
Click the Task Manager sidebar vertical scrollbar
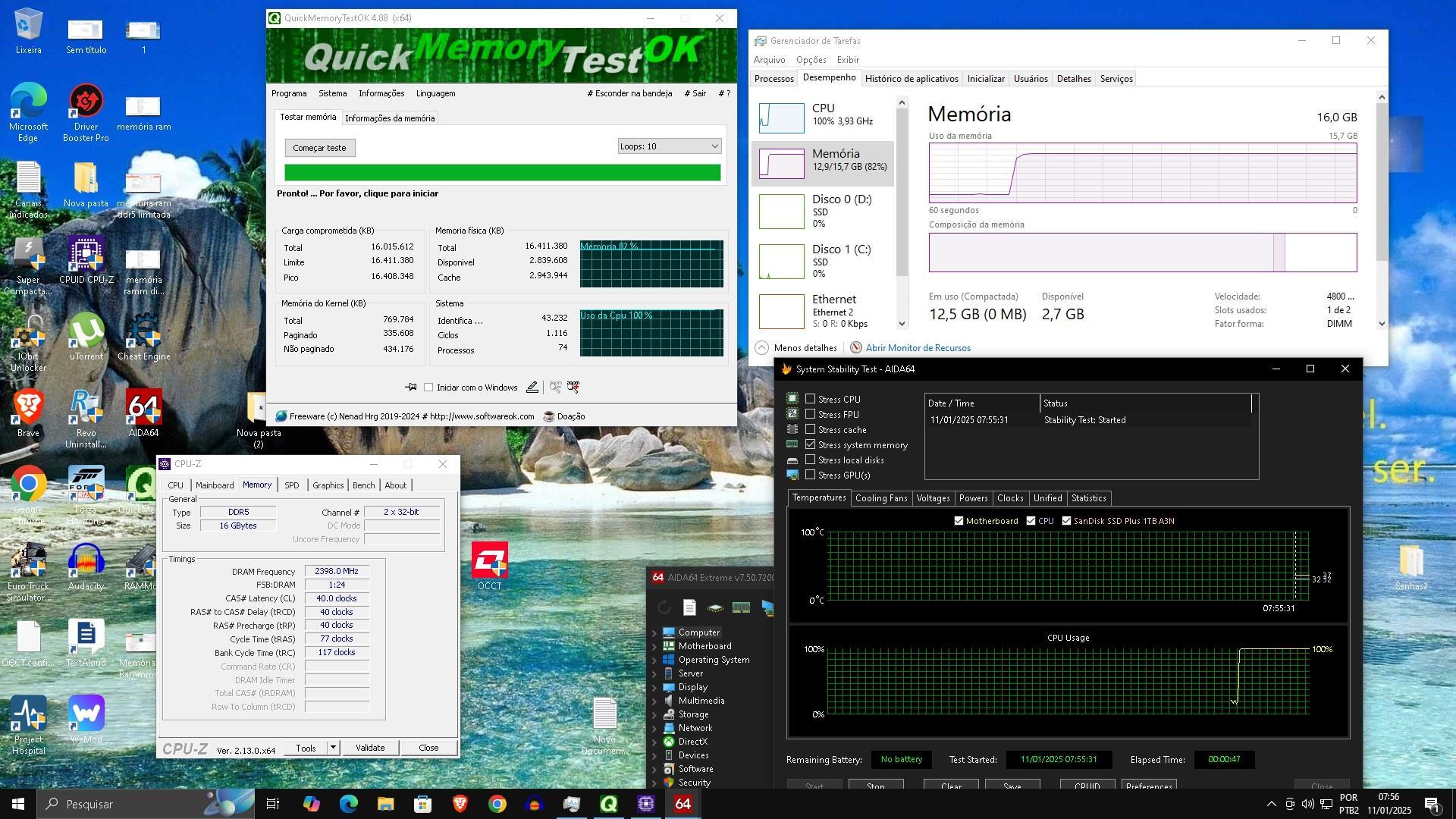tap(902, 212)
